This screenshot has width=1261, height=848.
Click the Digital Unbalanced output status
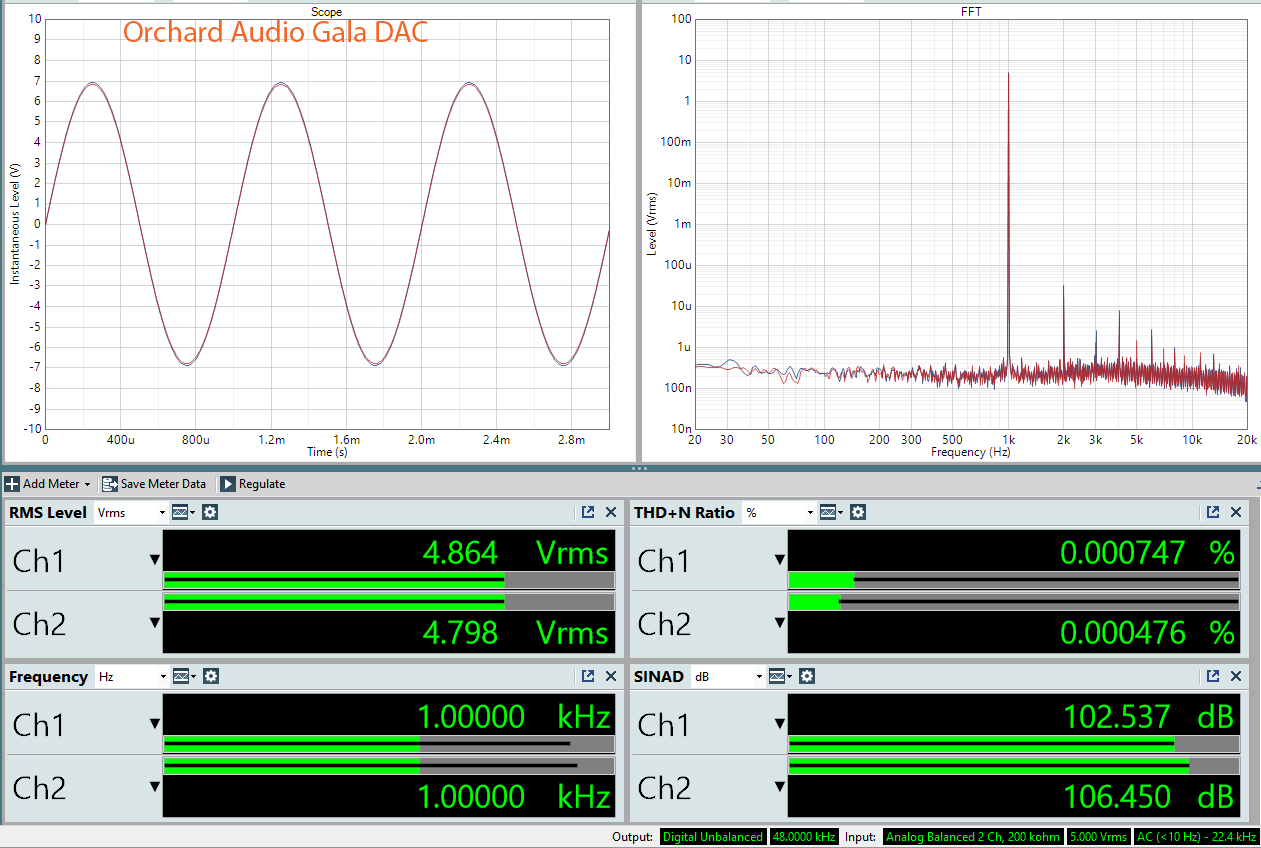pos(713,837)
